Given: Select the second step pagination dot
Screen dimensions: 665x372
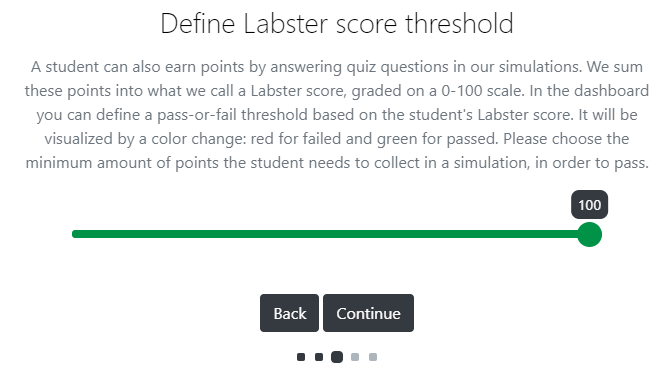Looking at the screenshot, I should coord(319,357).
